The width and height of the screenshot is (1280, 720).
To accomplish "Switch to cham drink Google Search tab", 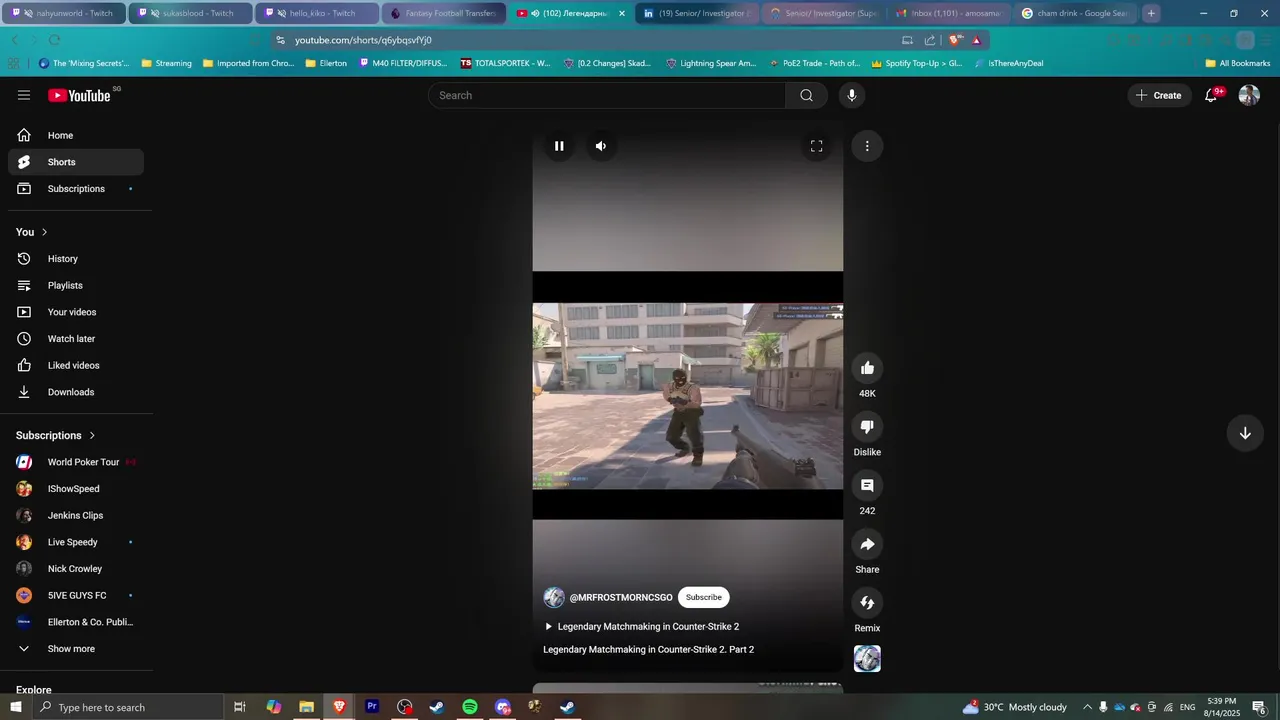I will (1075, 13).
